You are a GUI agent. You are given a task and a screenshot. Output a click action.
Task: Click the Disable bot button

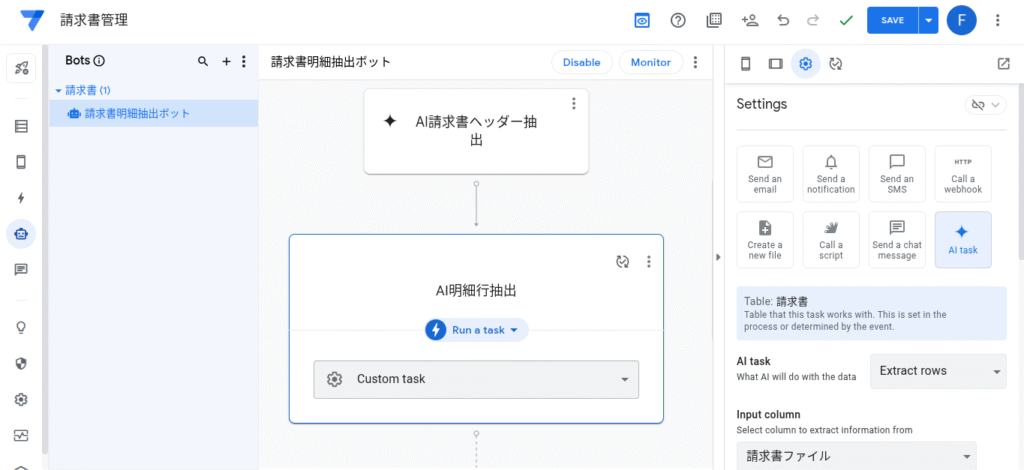coord(581,62)
